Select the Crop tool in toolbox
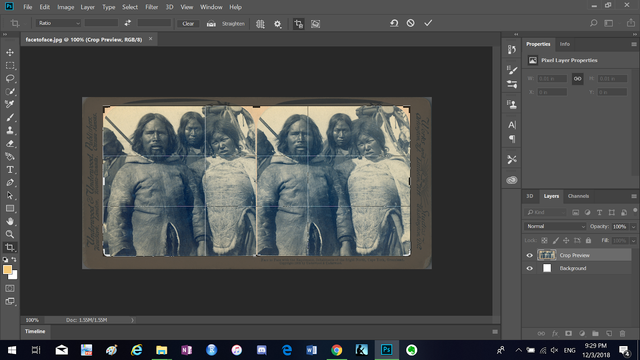 (x=10, y=247)
